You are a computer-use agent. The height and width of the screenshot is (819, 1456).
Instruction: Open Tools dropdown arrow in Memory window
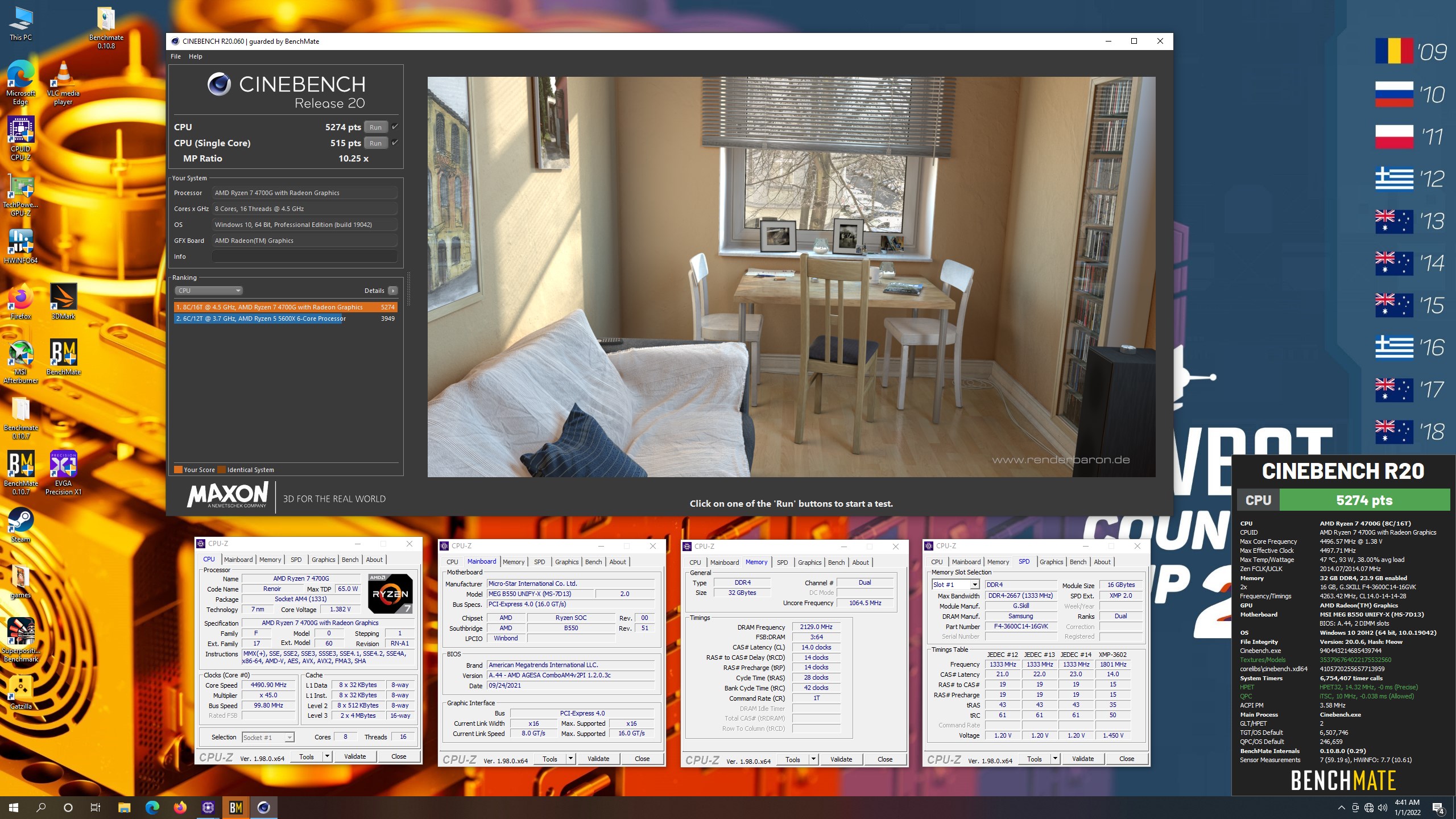click(x=813, y=759)
